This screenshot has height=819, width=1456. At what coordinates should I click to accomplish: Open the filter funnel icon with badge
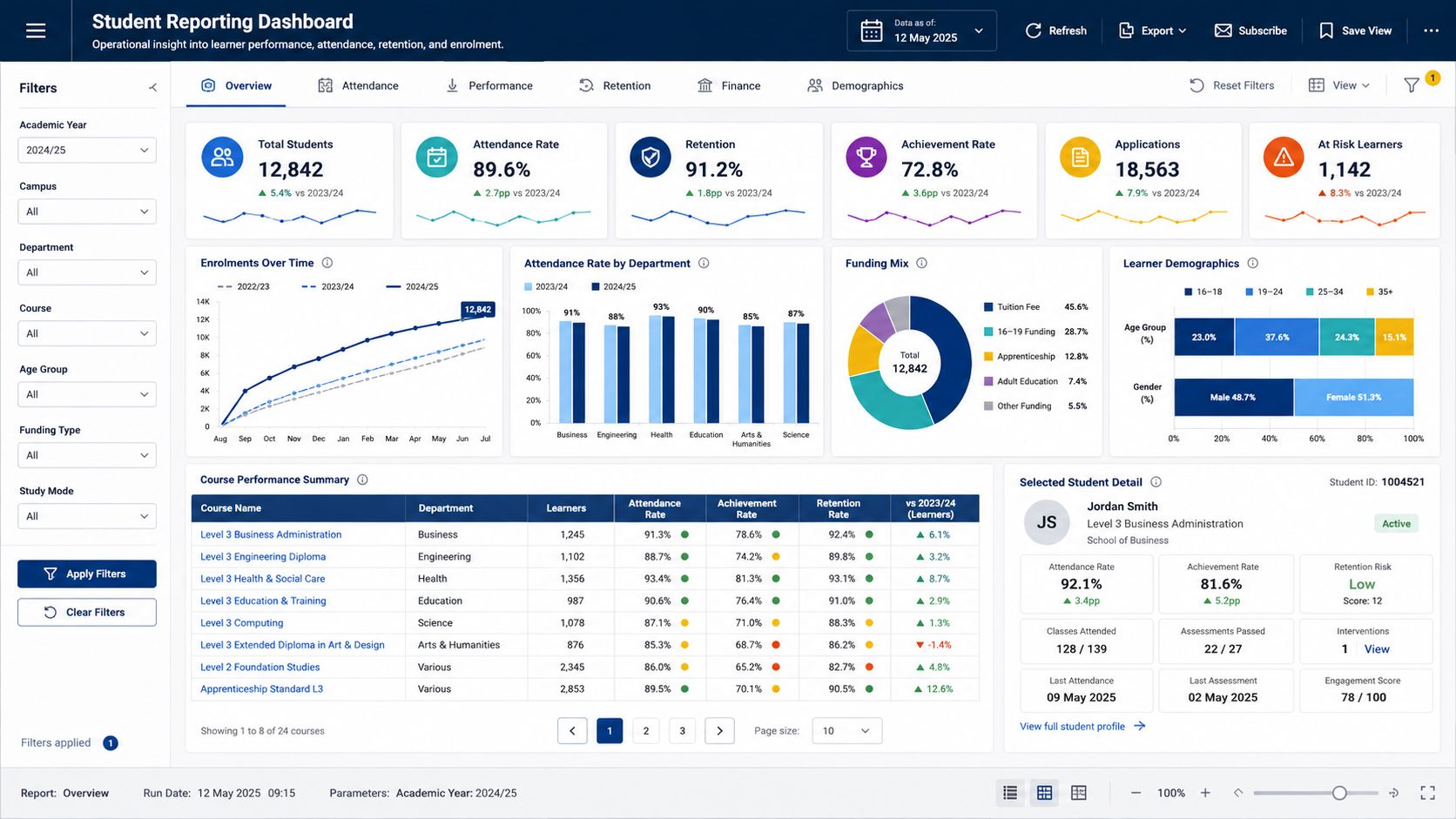tap(1412, 85)
